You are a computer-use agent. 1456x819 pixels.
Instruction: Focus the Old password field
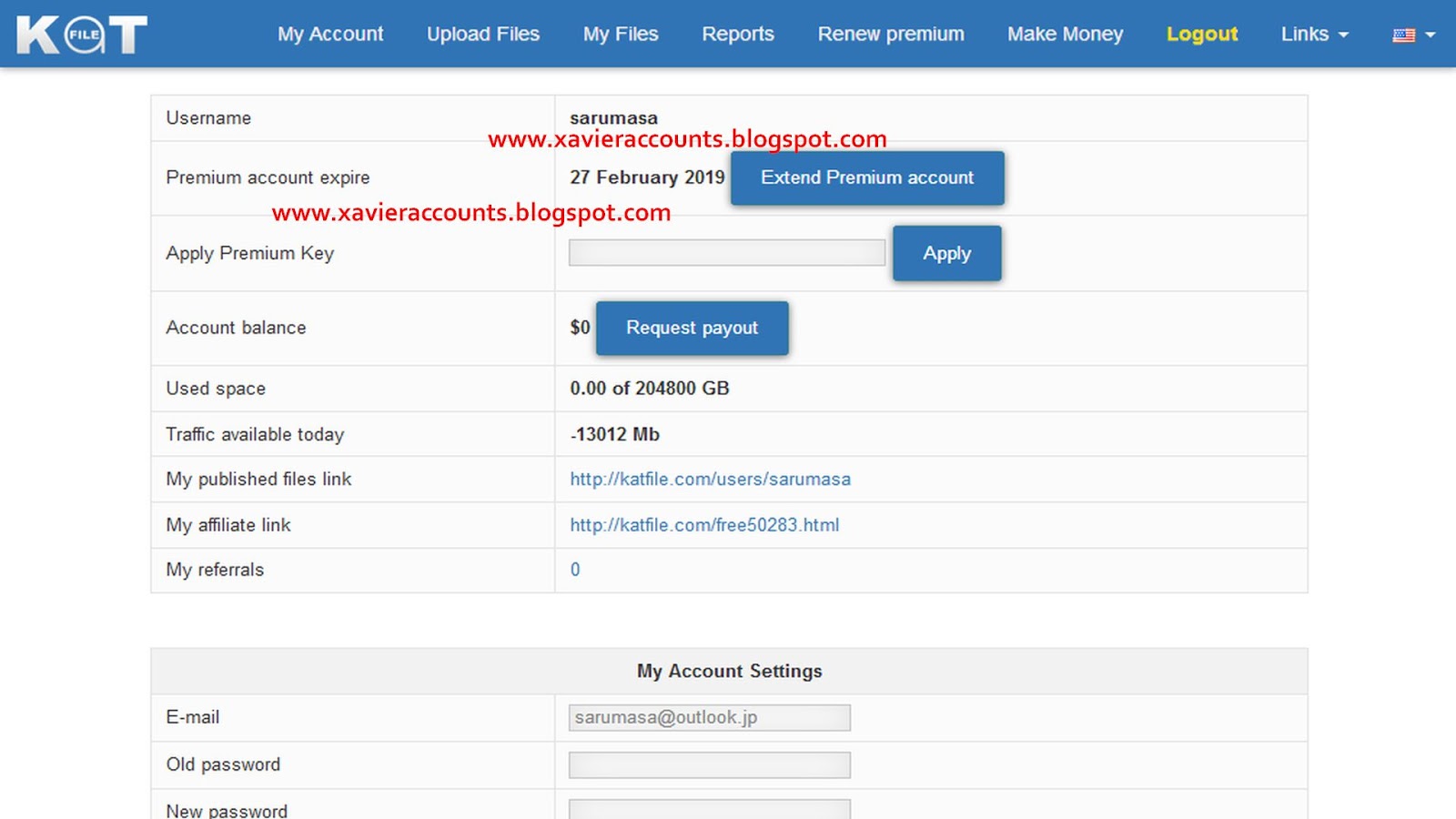click(x=710, y=764)
